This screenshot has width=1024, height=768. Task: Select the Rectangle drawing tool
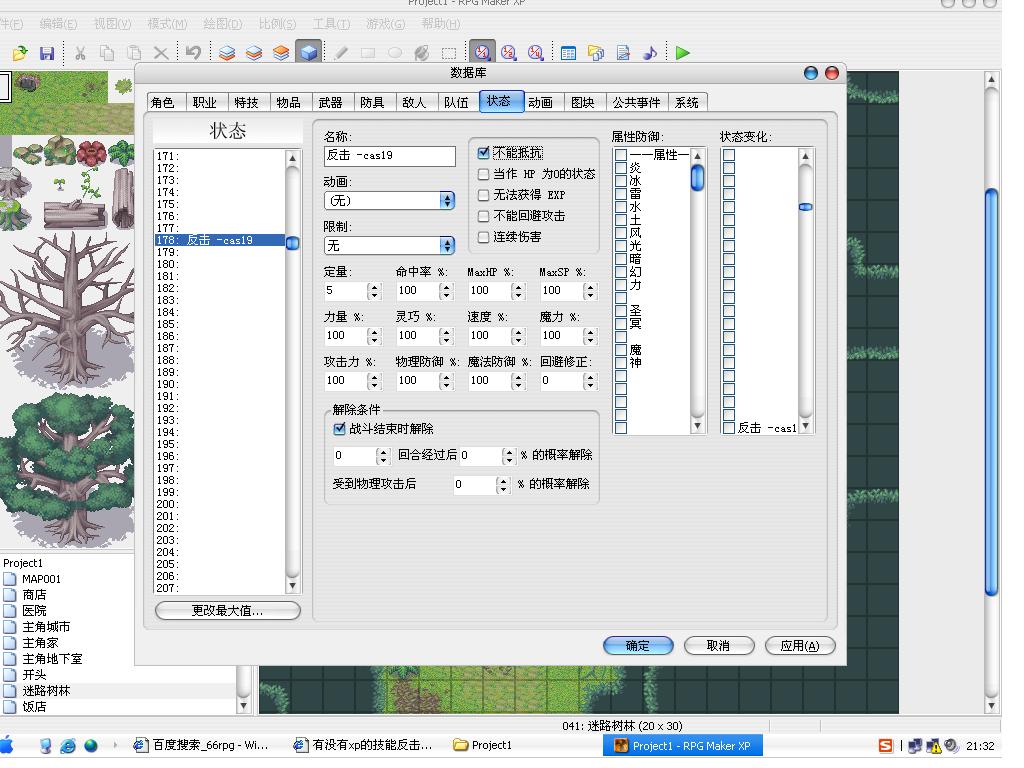tap(368, 53)
